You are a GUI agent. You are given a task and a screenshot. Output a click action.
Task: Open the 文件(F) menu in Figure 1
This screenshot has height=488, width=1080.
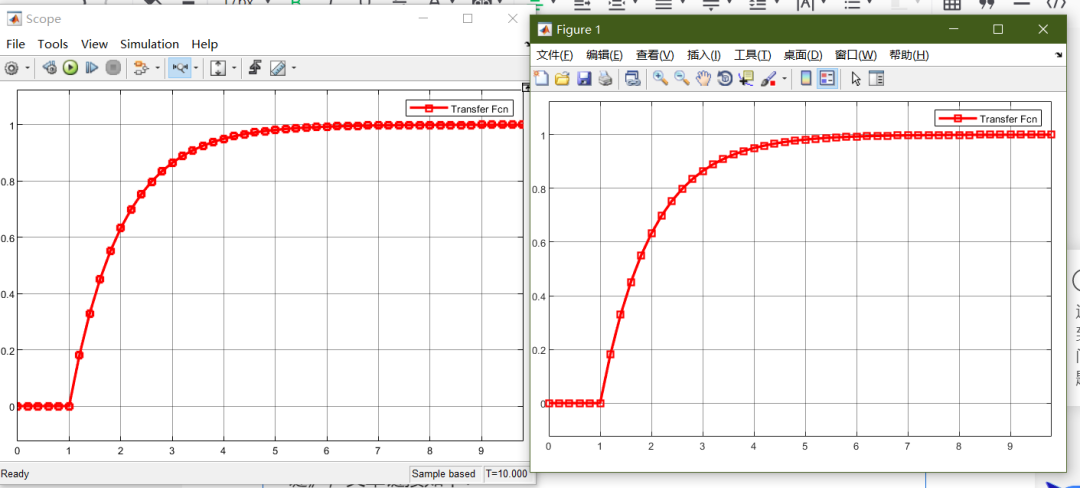coord(554,55)
